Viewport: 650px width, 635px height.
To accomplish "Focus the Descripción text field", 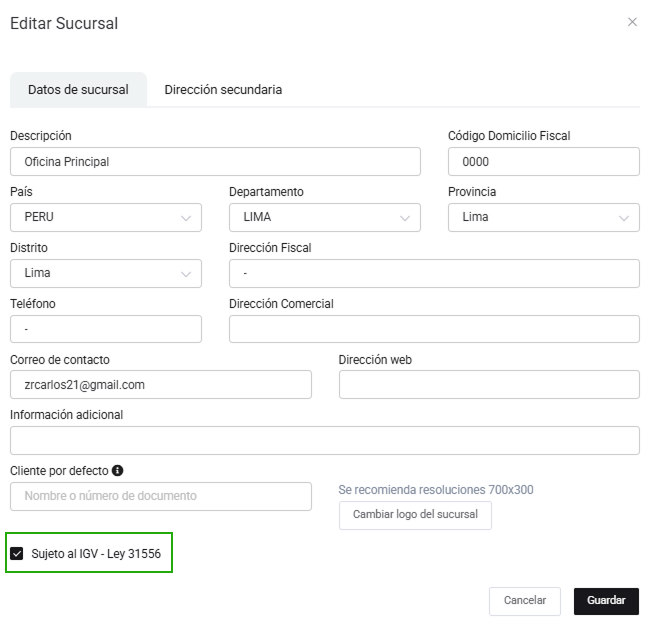I will 215,161.
